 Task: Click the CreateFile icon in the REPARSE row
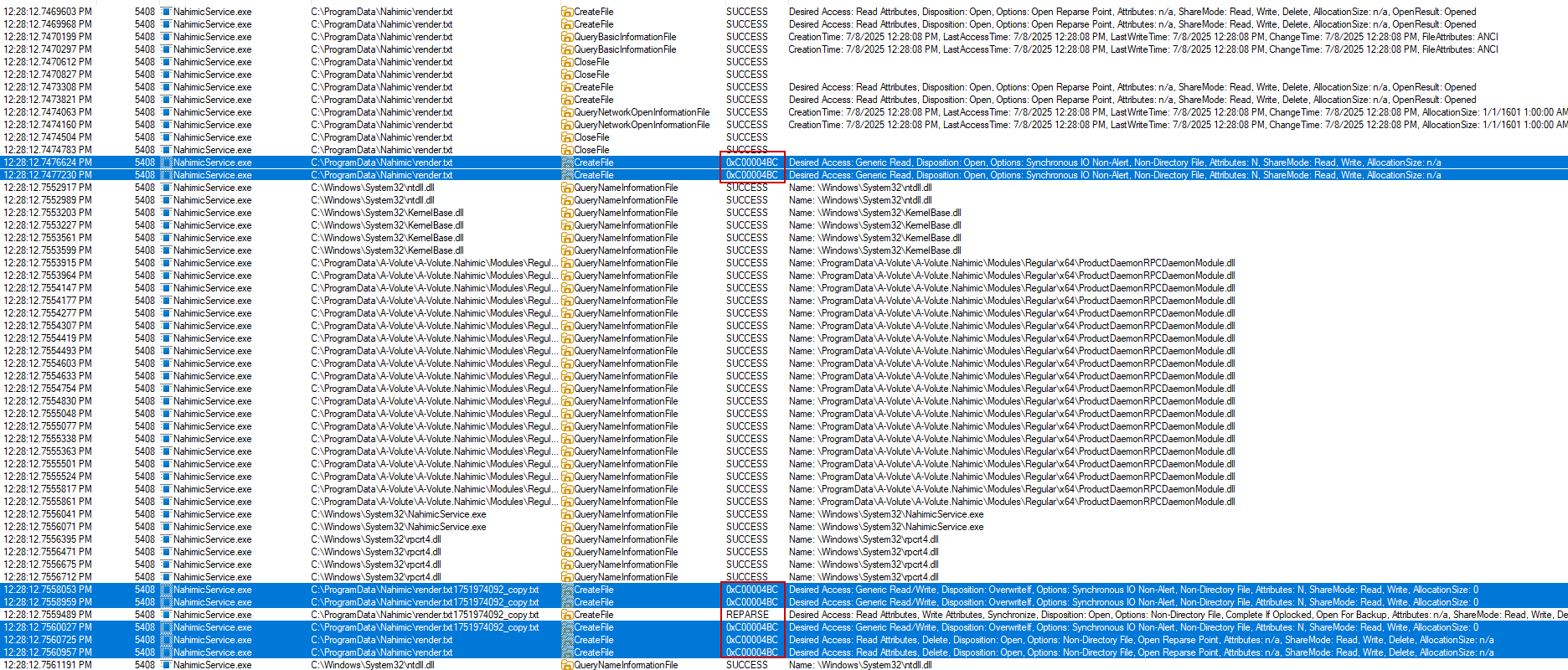(567, 615)
